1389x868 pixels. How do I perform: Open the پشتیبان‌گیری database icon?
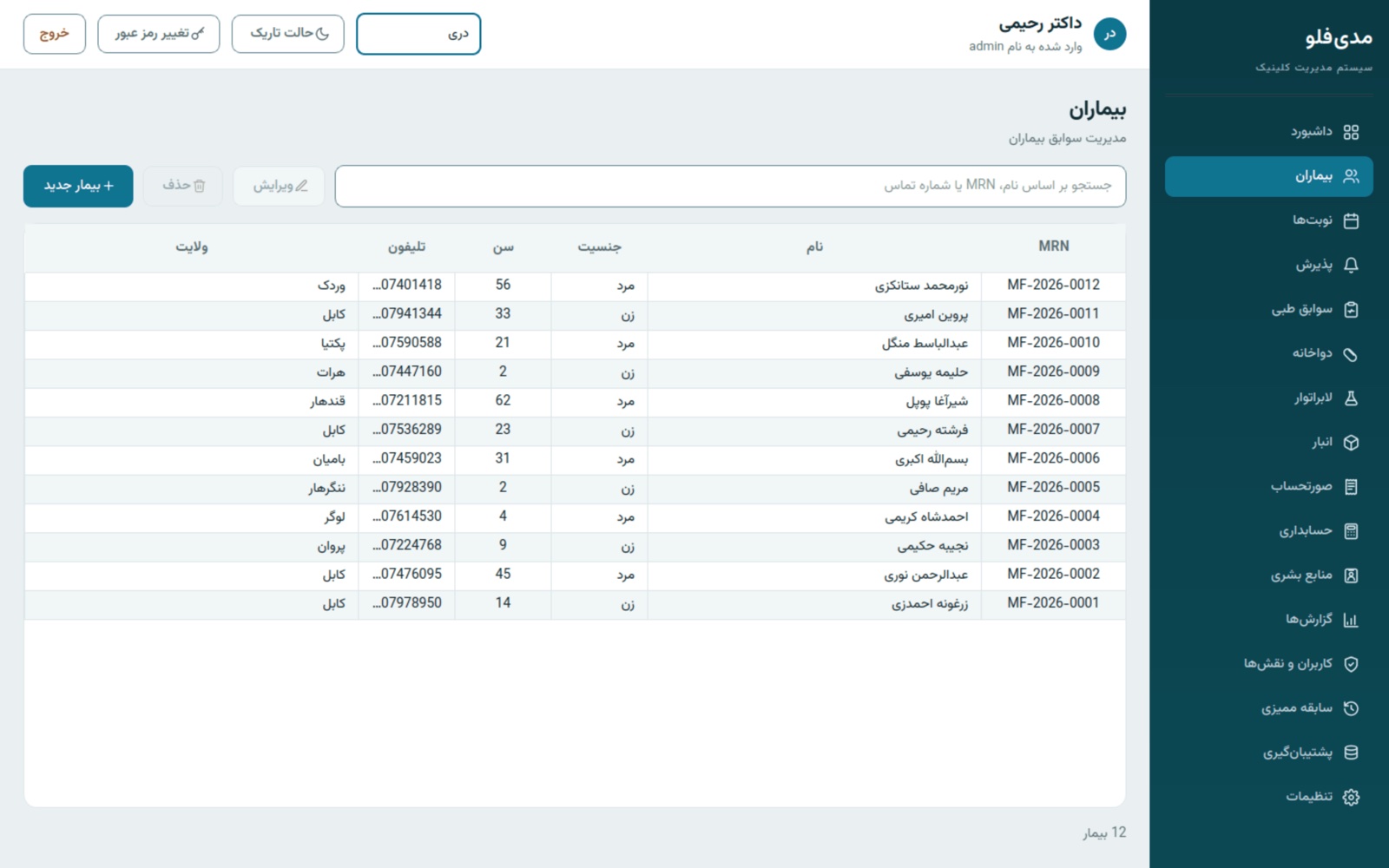(x=1351, y=752)
